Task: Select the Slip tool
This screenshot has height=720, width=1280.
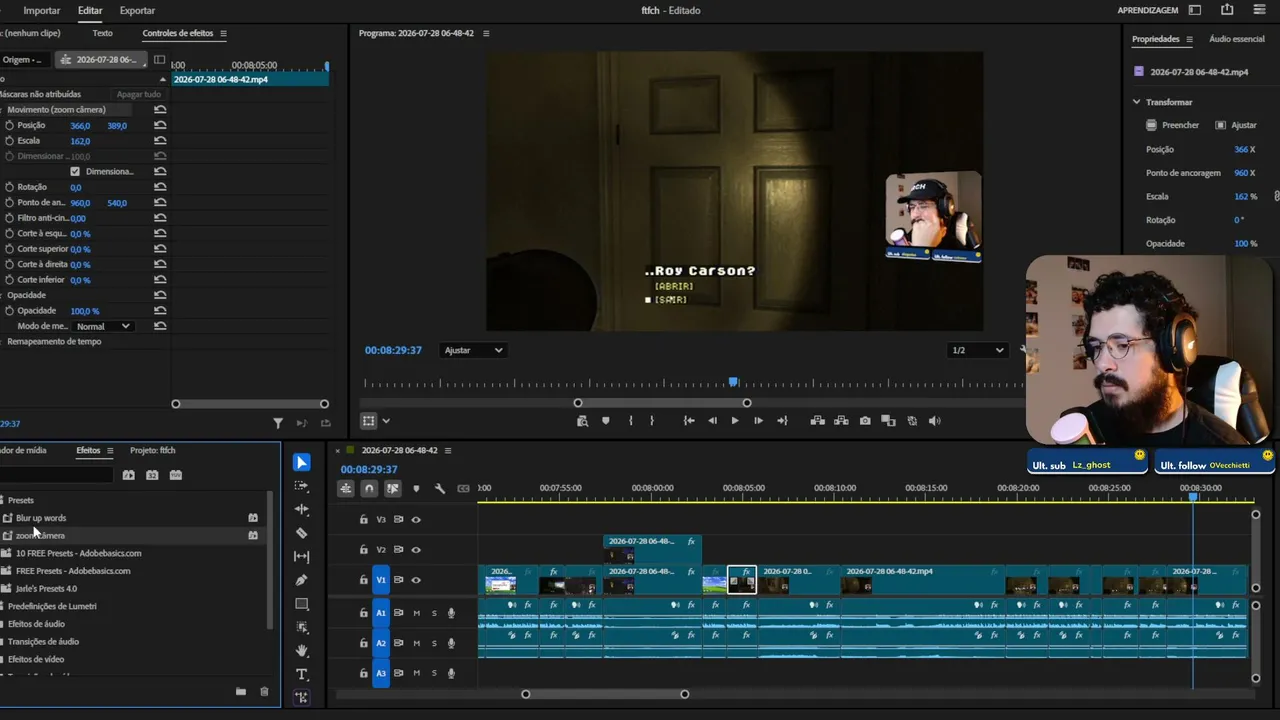Action: (x=302, y=557)
